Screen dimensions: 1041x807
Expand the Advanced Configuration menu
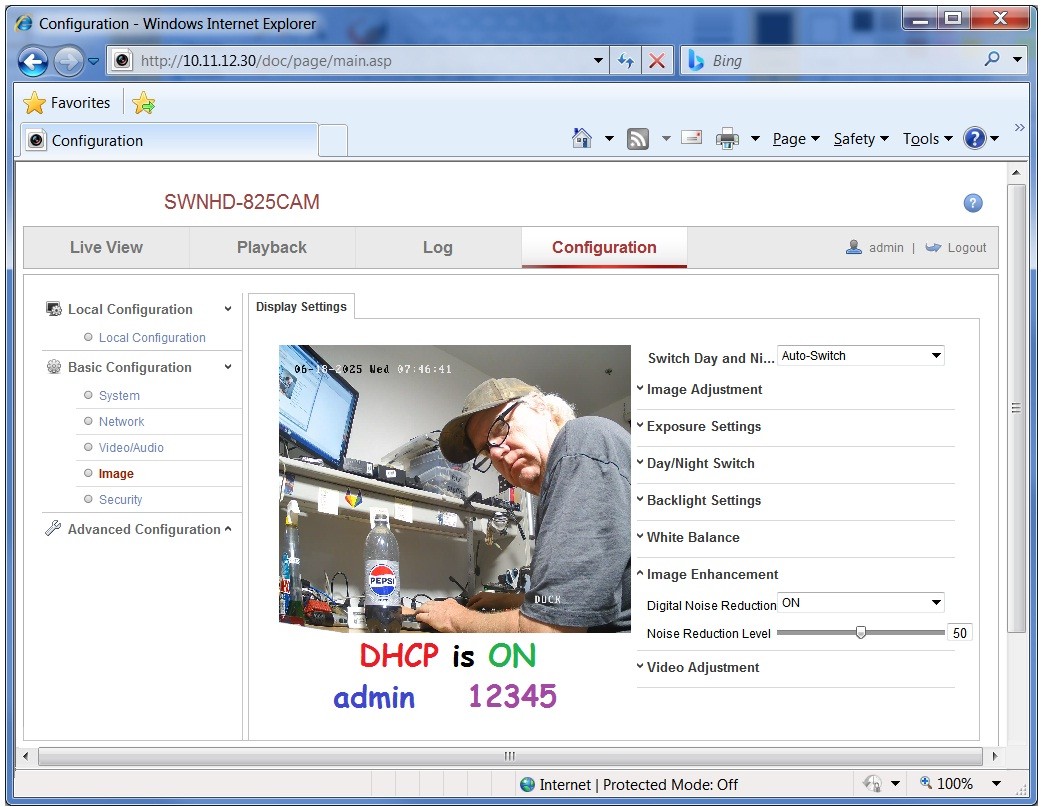click(x=137, y=530)
